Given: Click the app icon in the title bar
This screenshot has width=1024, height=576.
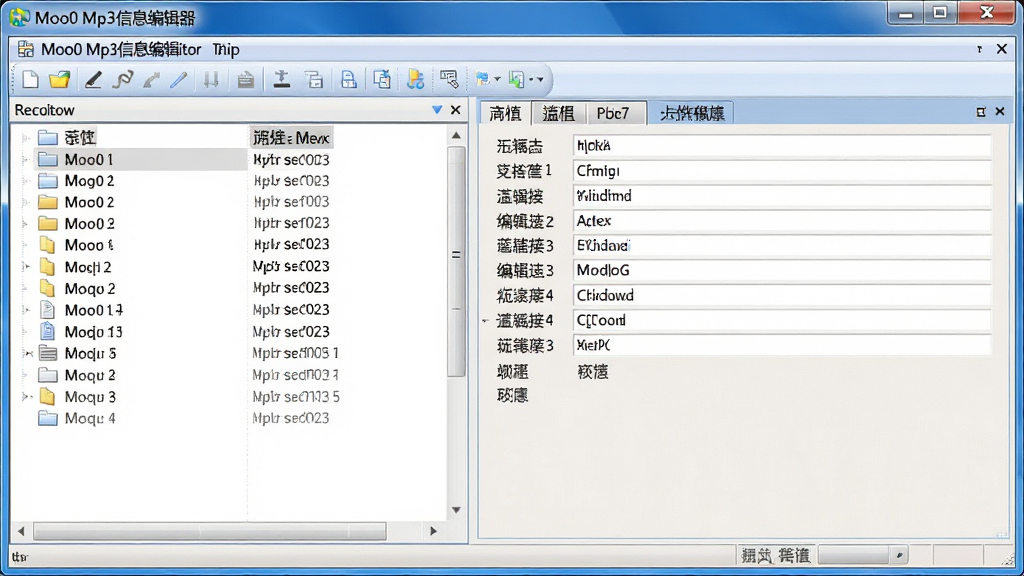Looking at the screenshot, I should pos(20,18).
